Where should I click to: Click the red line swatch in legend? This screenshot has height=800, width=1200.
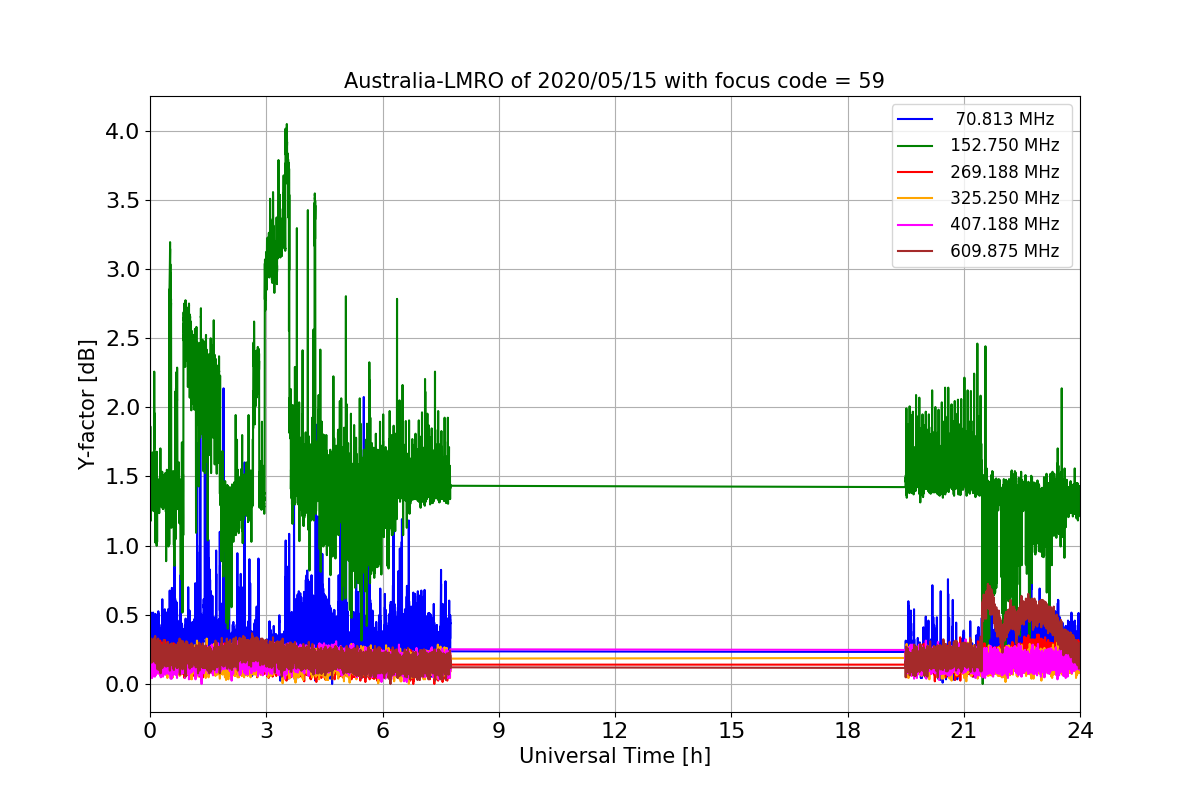[x=916, y=172]
